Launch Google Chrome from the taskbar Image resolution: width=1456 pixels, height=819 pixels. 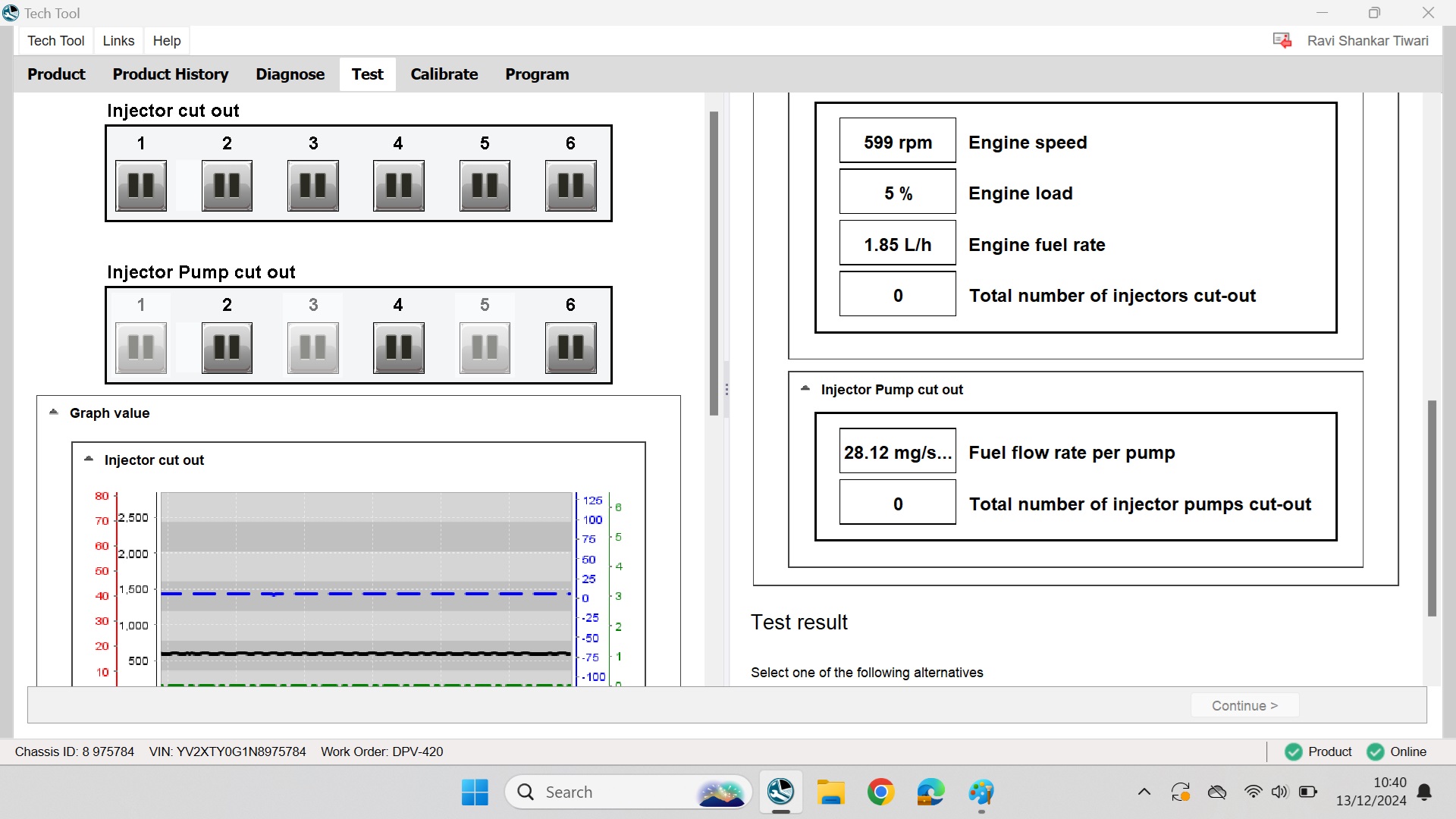[x=881, y=792]
